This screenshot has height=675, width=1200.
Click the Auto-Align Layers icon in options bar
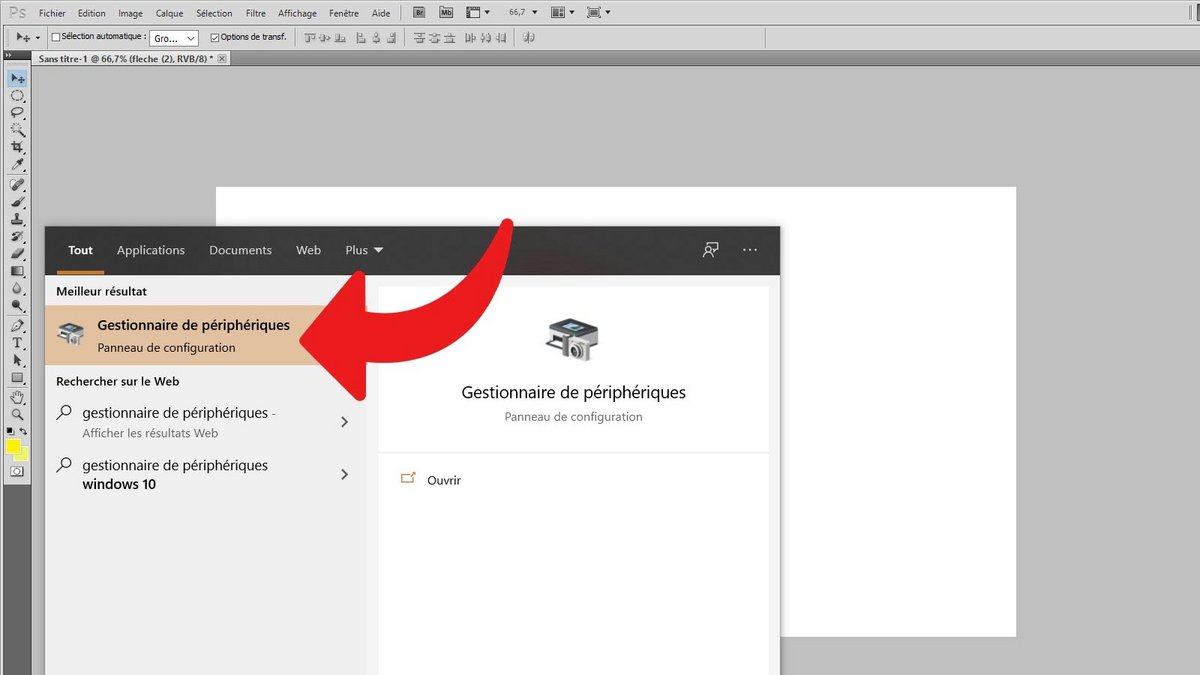(528, 37)
